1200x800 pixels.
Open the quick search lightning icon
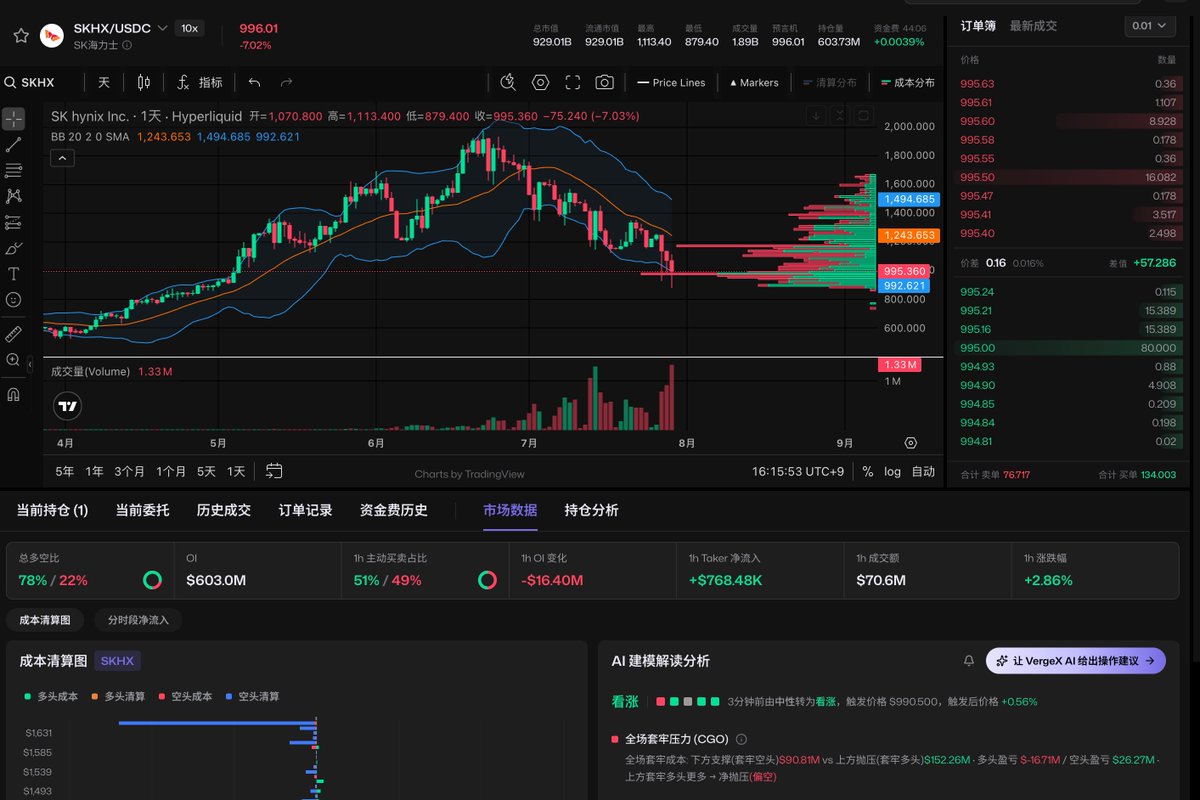pos(508,82)
